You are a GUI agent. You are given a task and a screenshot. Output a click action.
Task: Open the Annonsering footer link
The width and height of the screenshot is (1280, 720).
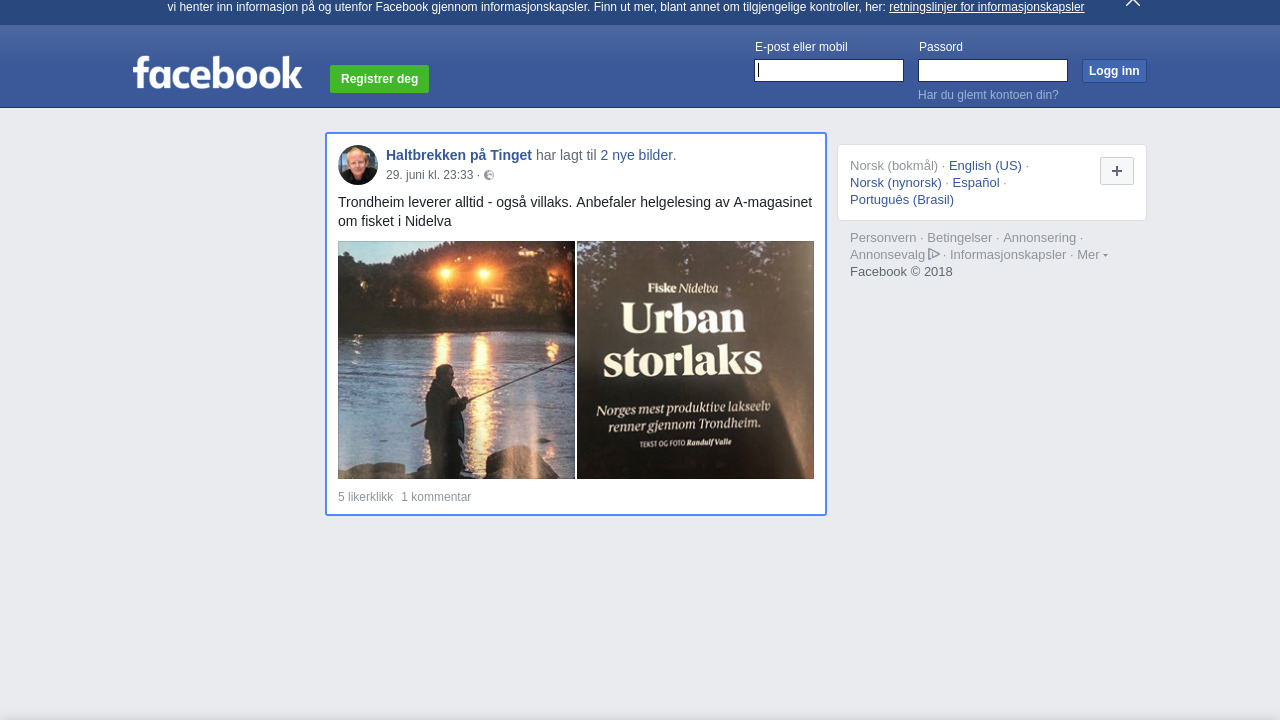tap(1040, 238)
